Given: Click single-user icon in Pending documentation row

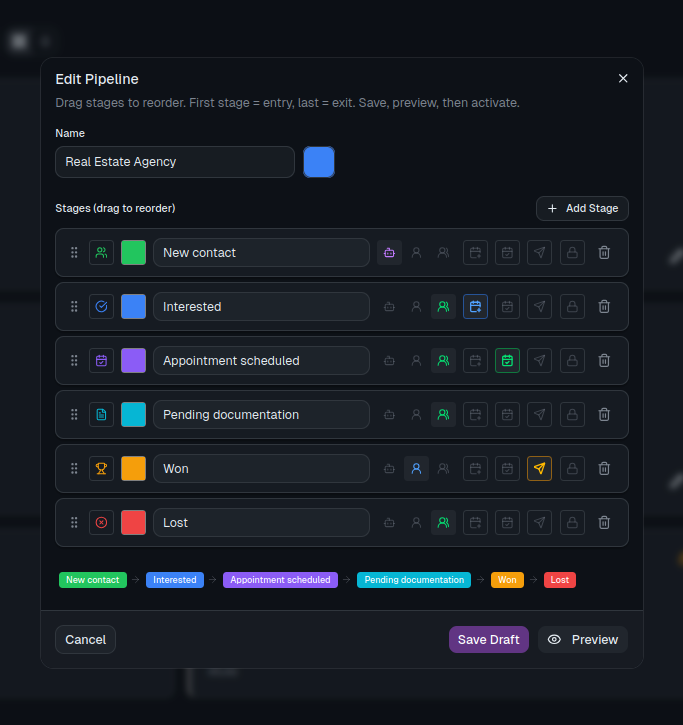Looking at the screenshot, I should [416, 415].
